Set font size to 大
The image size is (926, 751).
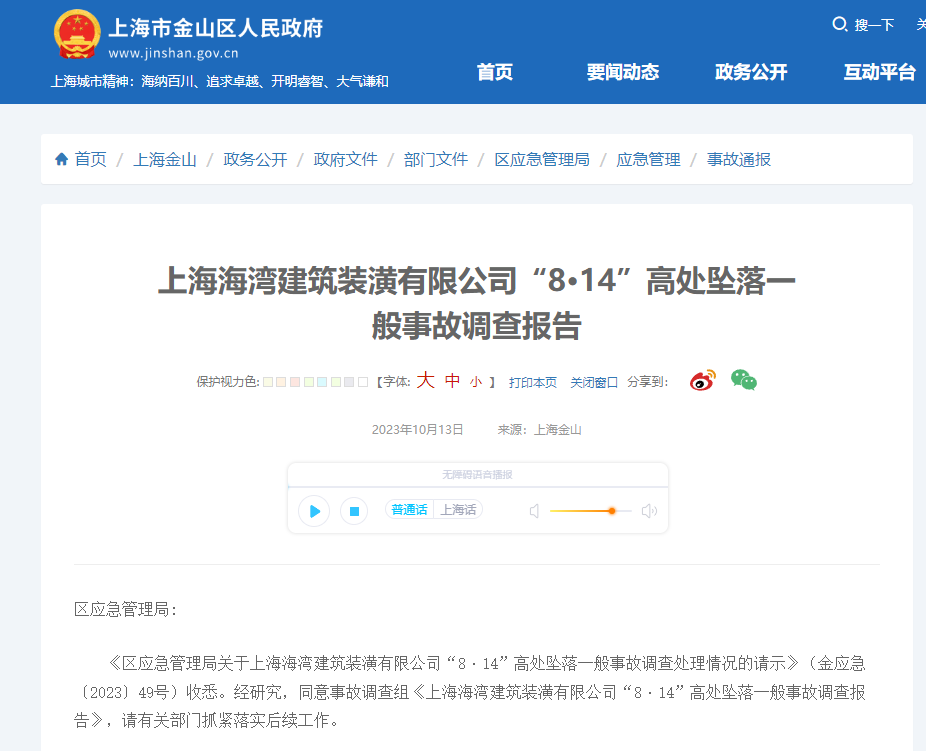(425, 381)
